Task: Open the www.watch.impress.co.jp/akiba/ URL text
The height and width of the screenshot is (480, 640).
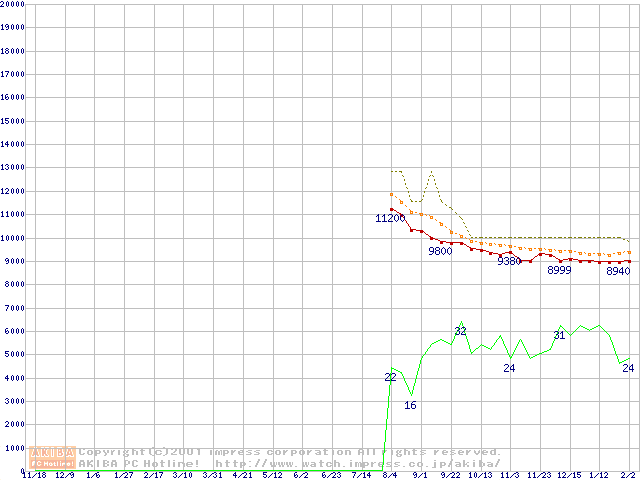Action: click(x=357, y=463)
